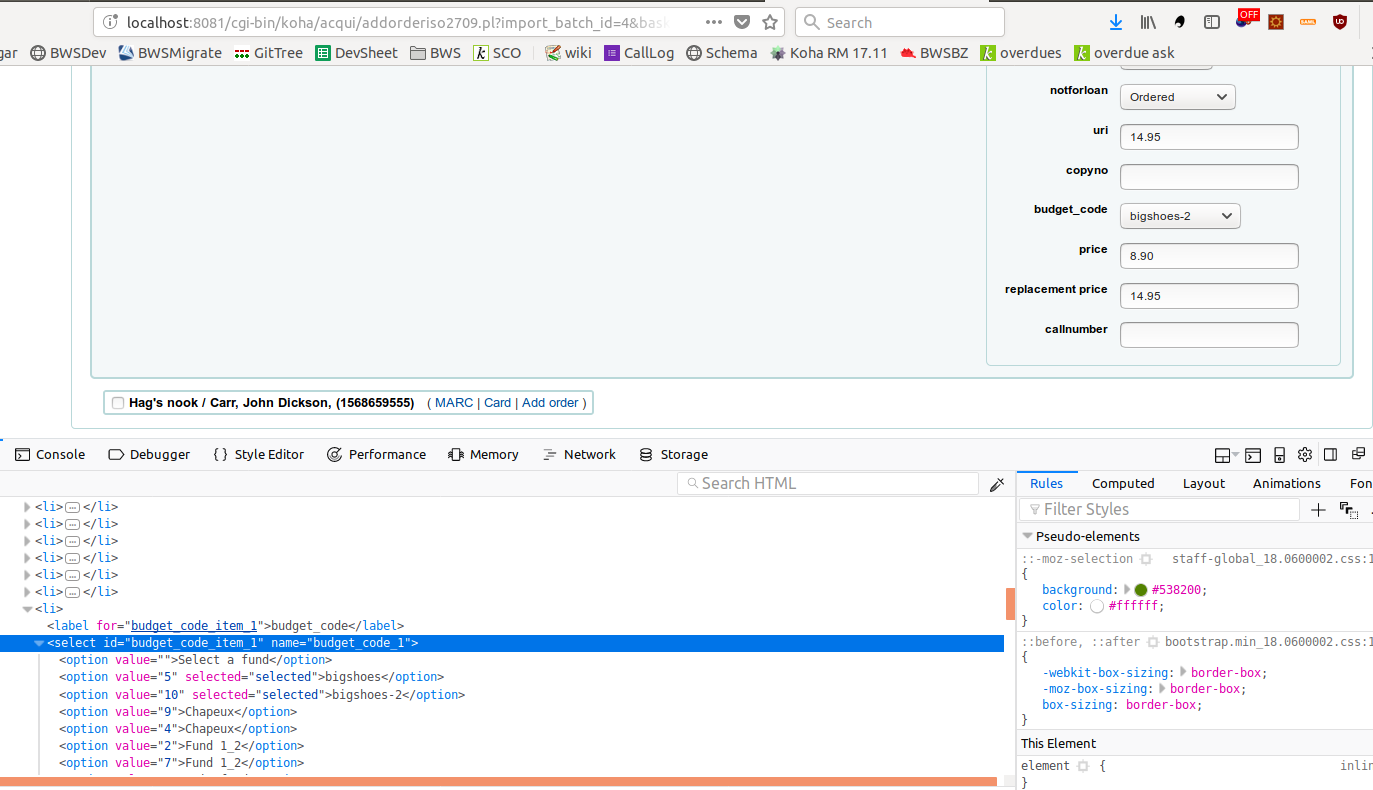Click the eyedropper icon beside Search HTML

click(996, 484)
